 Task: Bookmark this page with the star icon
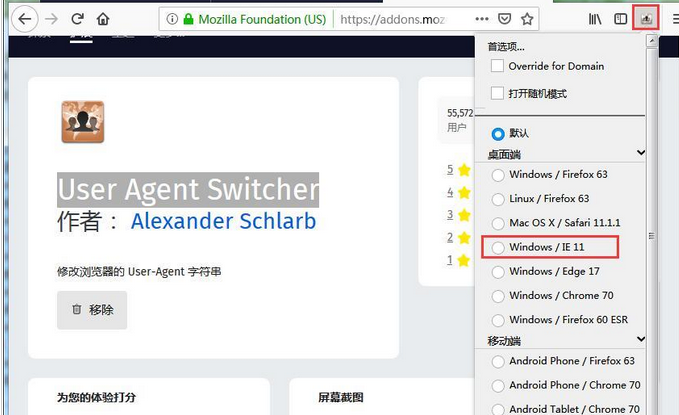pyautogui.click(x=527, y=19)
